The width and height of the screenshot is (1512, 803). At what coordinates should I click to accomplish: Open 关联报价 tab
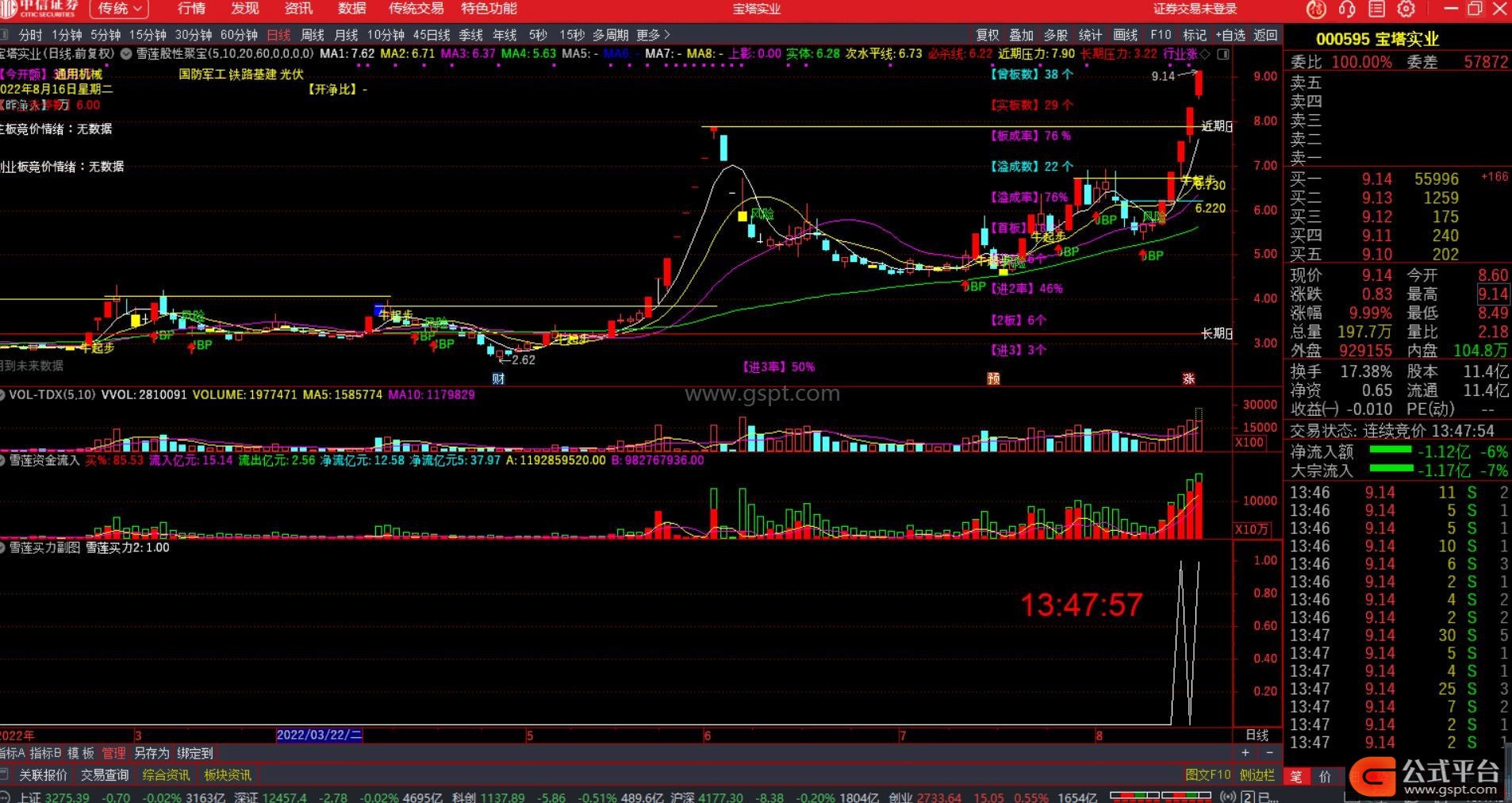click(x=44, y=774)
